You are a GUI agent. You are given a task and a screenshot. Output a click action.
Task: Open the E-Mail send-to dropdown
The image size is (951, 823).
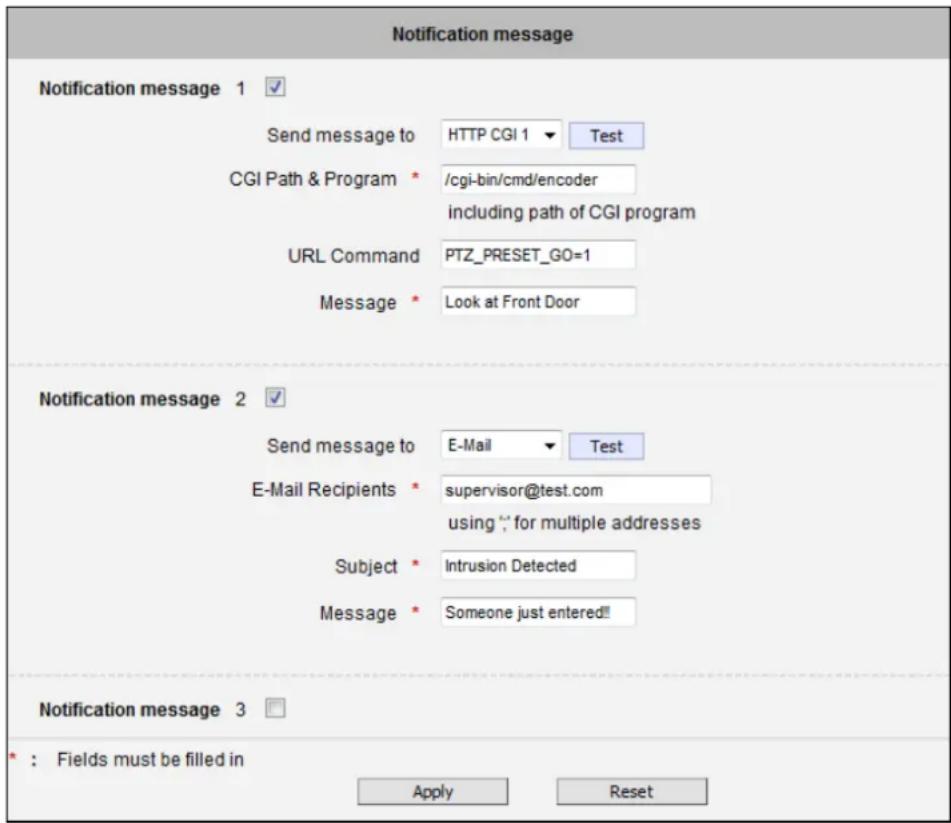[501, 446]
